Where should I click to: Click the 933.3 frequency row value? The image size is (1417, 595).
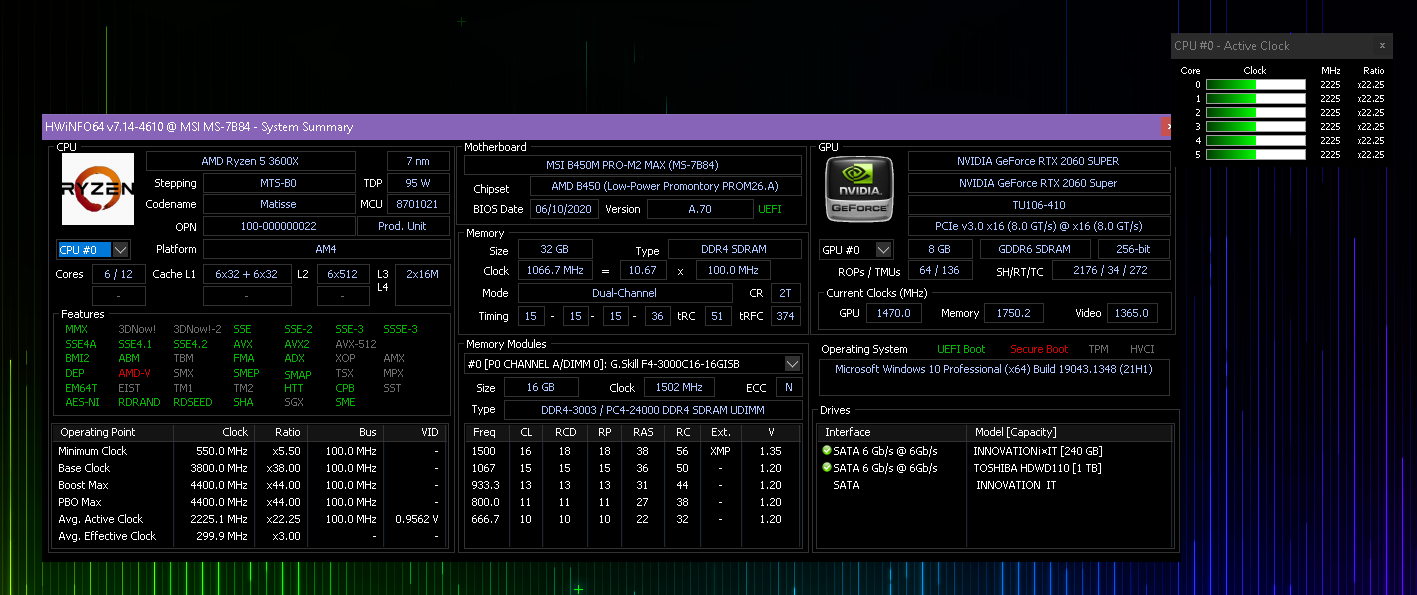pyautogui.click(x=486, y=485)
